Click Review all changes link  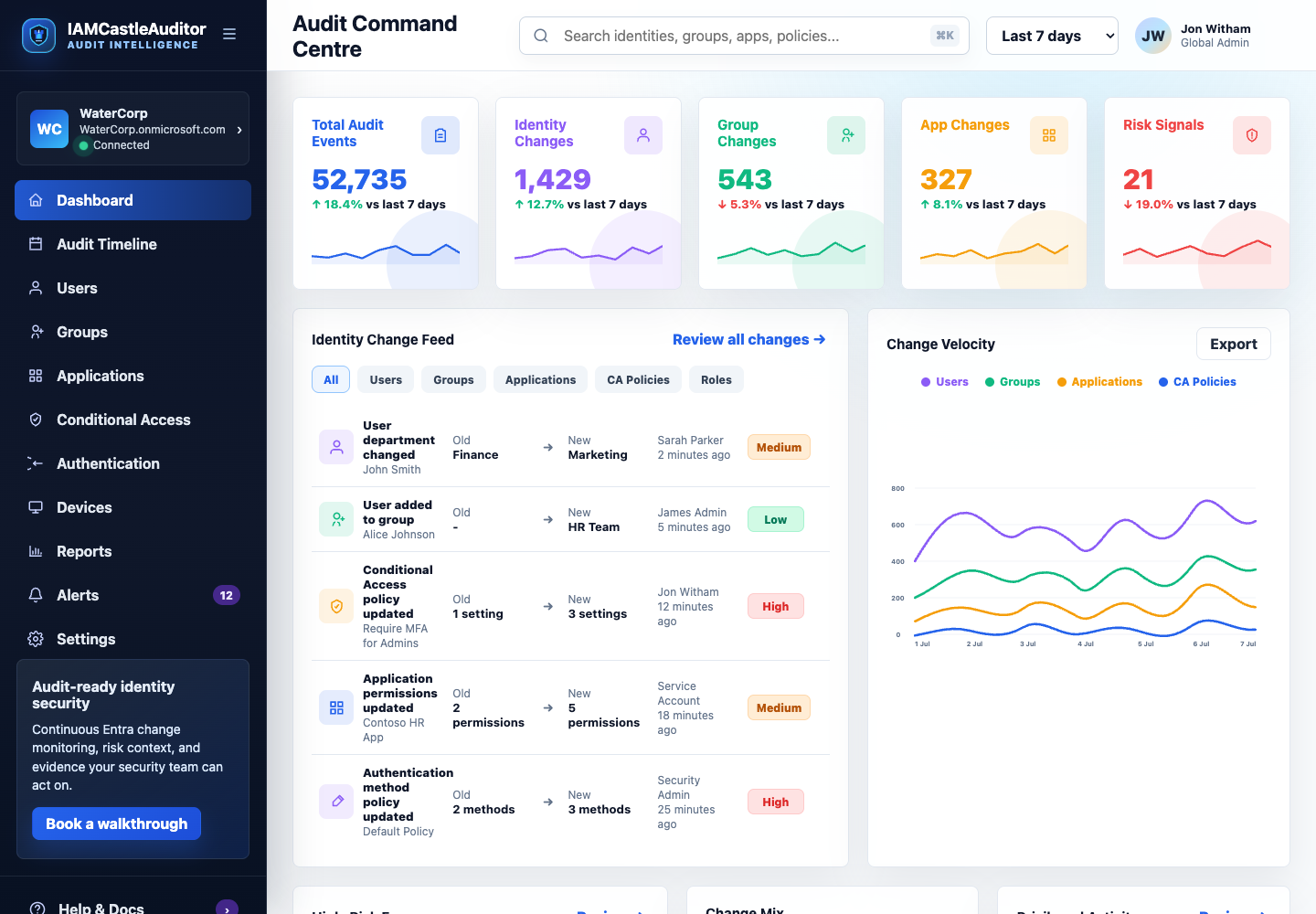click(749, 339)
